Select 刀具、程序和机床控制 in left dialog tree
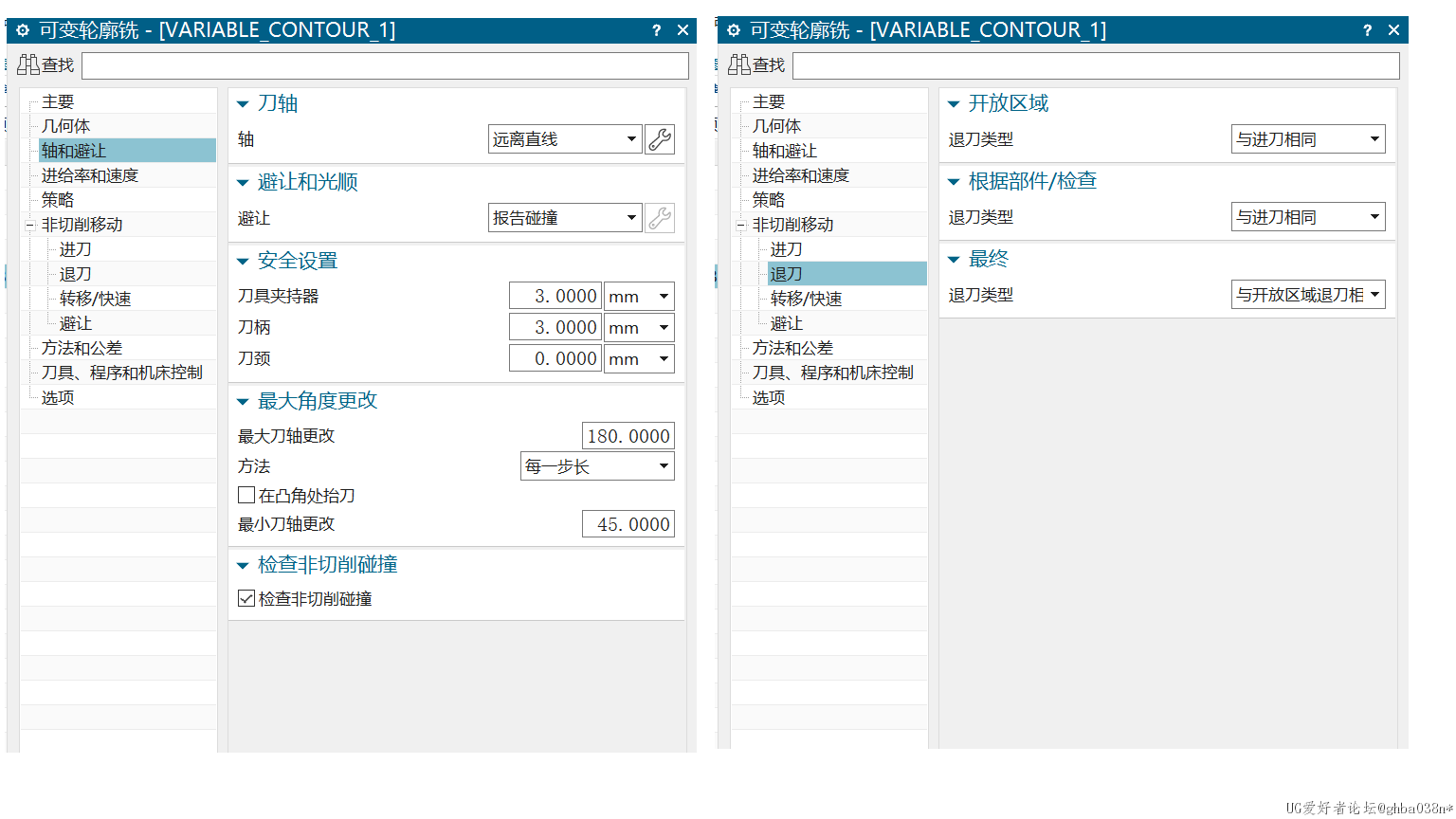Viewport: 1456px width, 819px height. coord(122,373)
